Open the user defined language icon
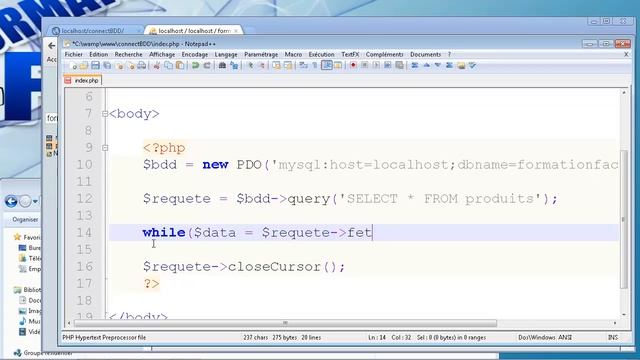The image size is (640, 360). click(338, 65)
